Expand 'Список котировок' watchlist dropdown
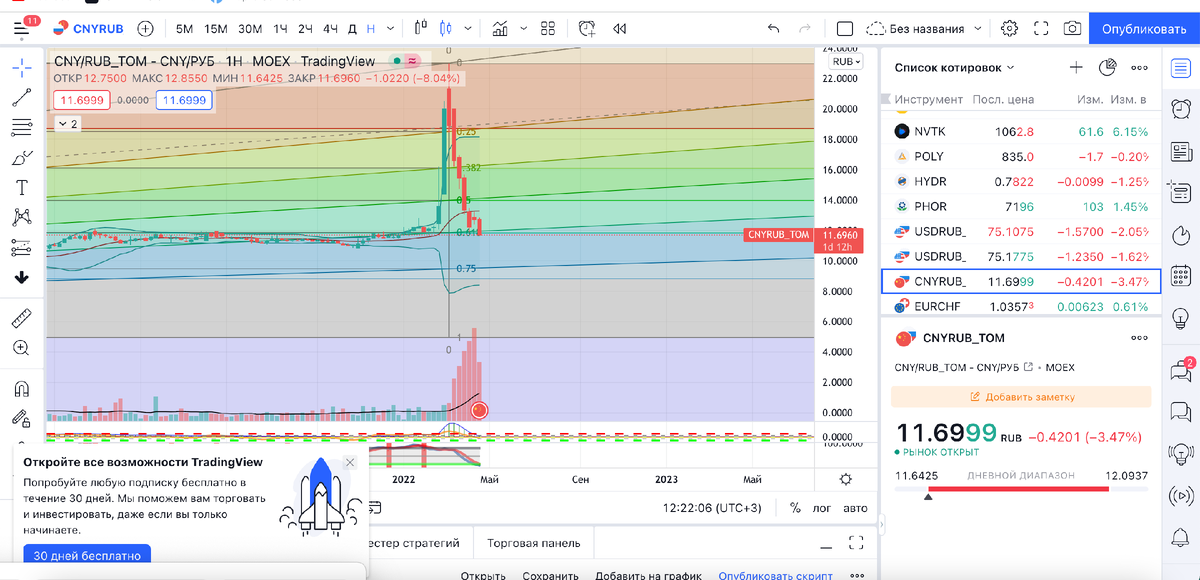 (954, 68)
